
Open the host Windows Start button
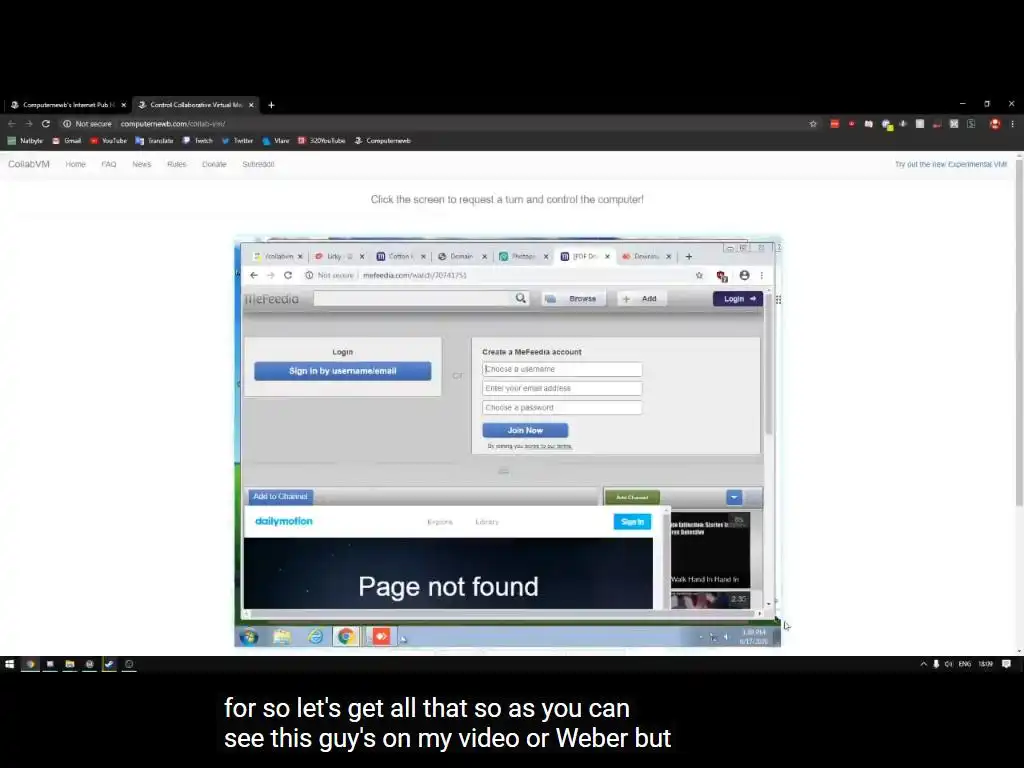coord(9,664)
